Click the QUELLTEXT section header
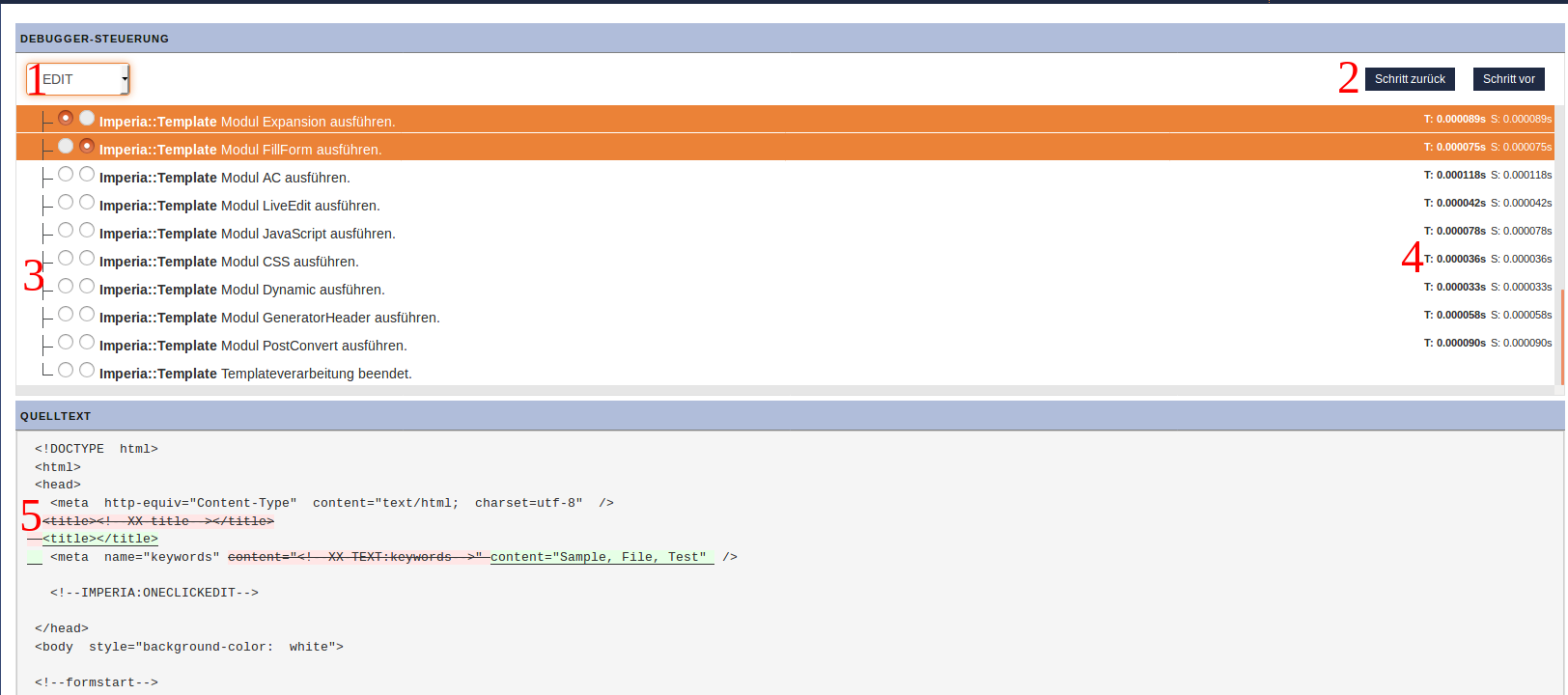 click(790, 416)
